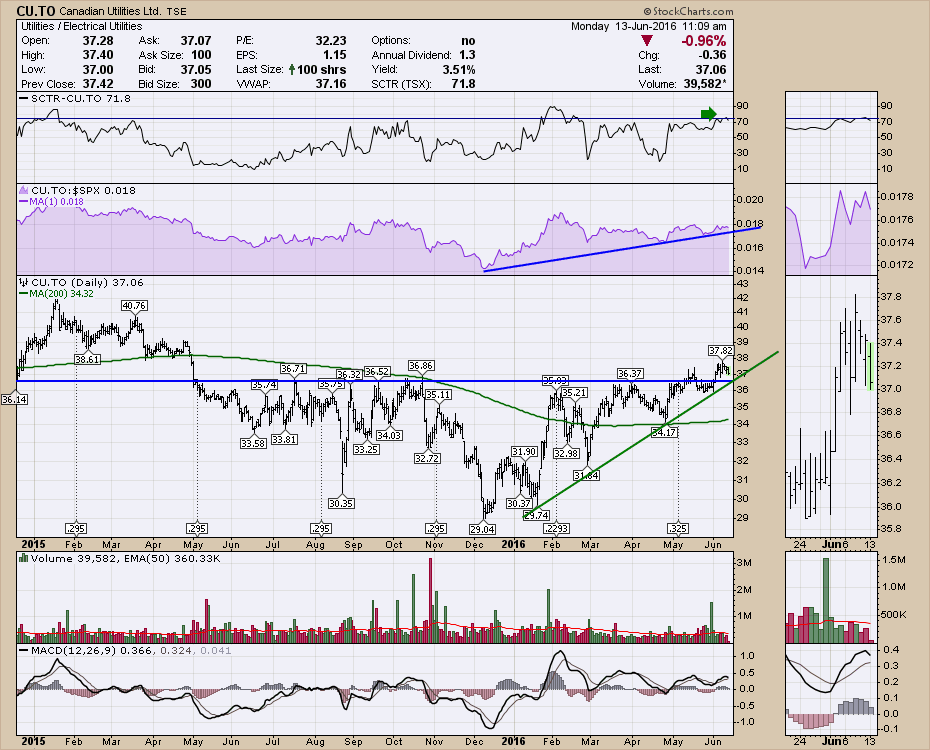Click the purple area icon beside CU.TO:$SPX legend
The width and height of the screenshot is (930, 750).
pos(23,190)
